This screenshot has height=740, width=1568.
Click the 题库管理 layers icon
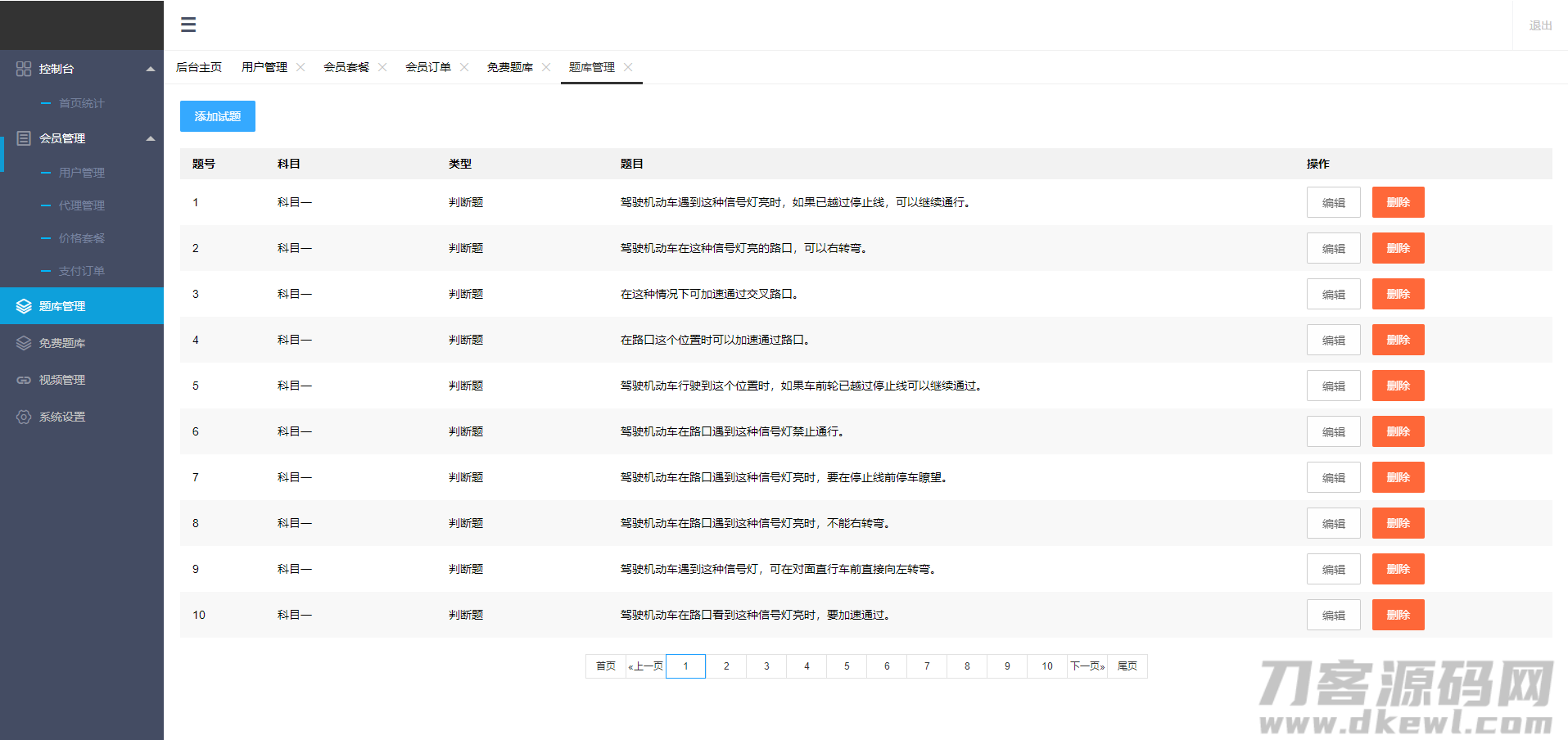(24, 306)
